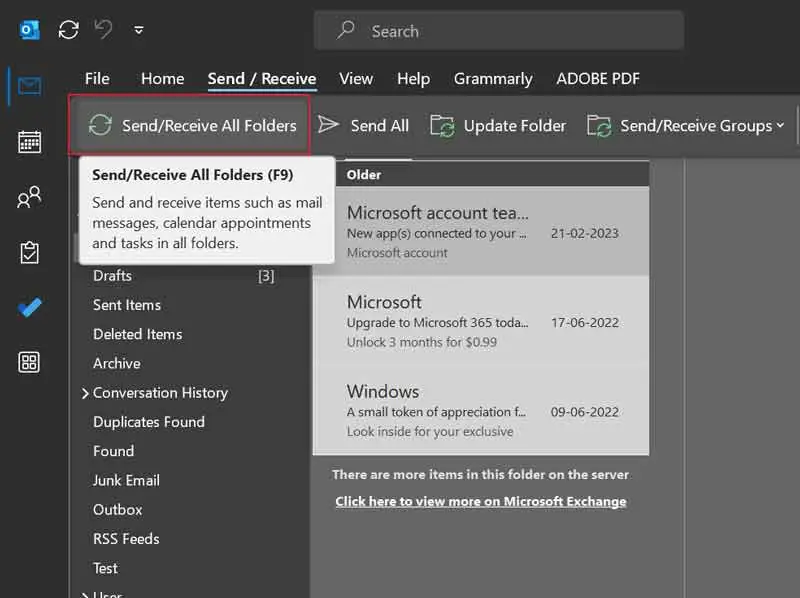The width and height of the screenshot is (800, 598).
Task: Click the Update Folder icon
Action: tap(442, 126)
